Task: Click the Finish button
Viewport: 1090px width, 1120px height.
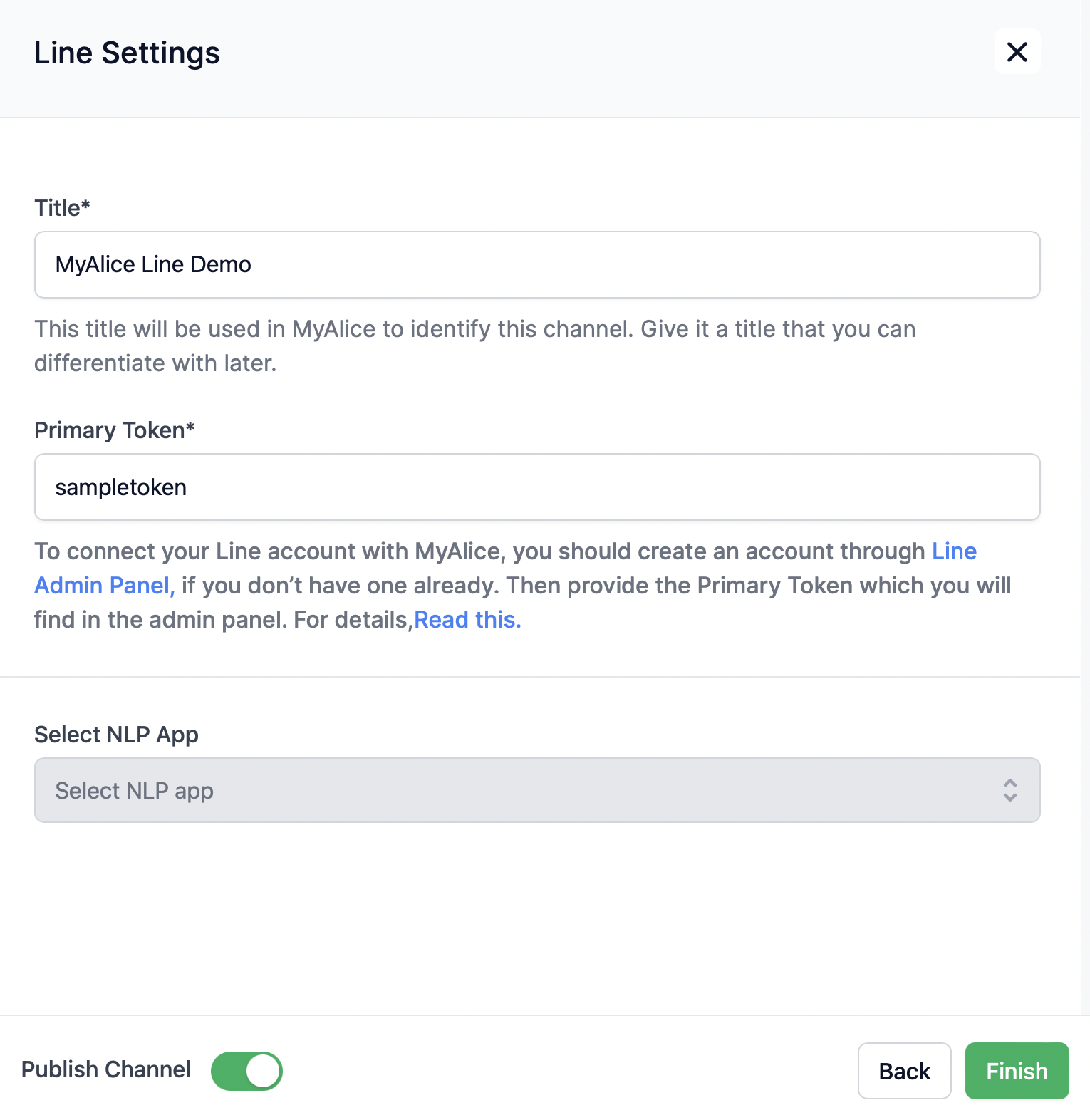Action: [1017, 1071]
